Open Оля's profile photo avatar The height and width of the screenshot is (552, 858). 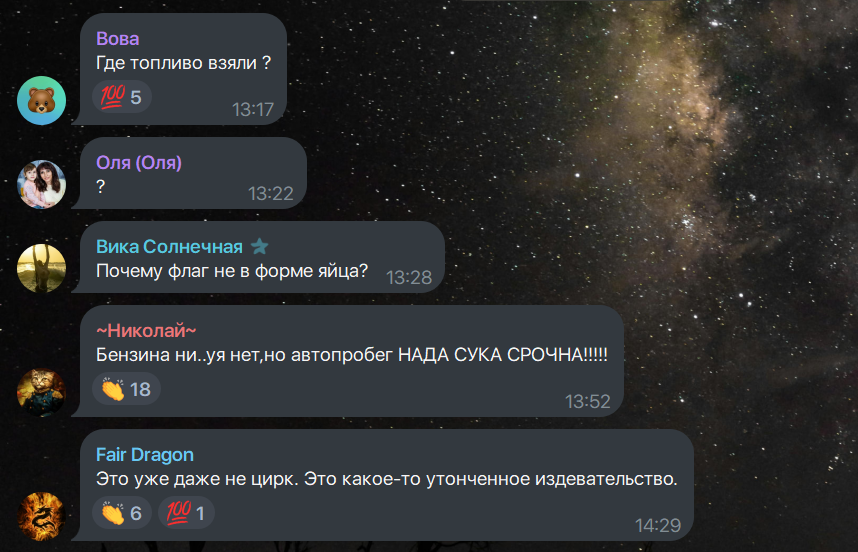point(42,184)
